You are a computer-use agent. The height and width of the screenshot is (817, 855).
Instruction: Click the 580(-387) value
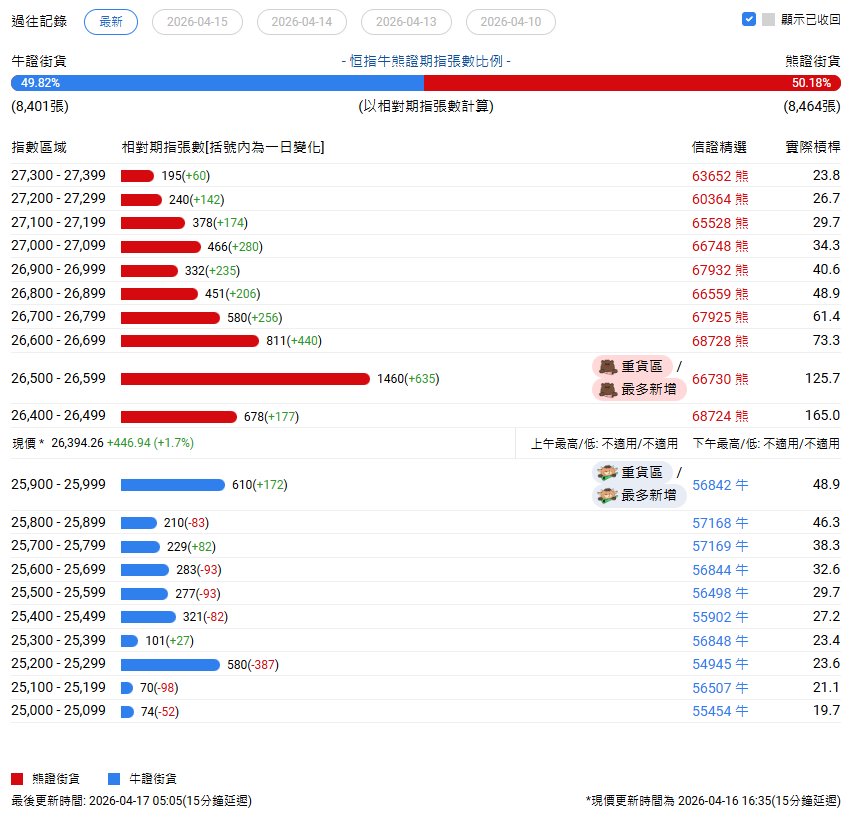coord(253,665)
